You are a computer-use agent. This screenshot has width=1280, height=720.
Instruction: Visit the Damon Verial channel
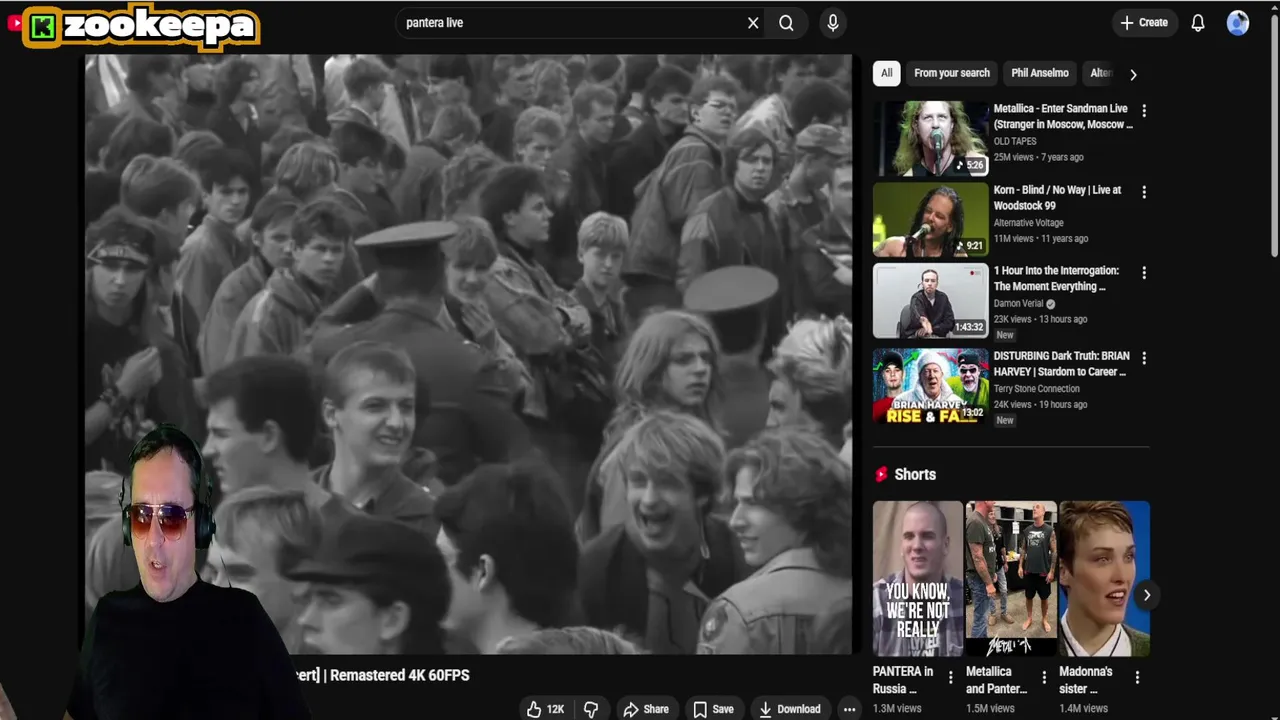click(x=1018, y=303)
